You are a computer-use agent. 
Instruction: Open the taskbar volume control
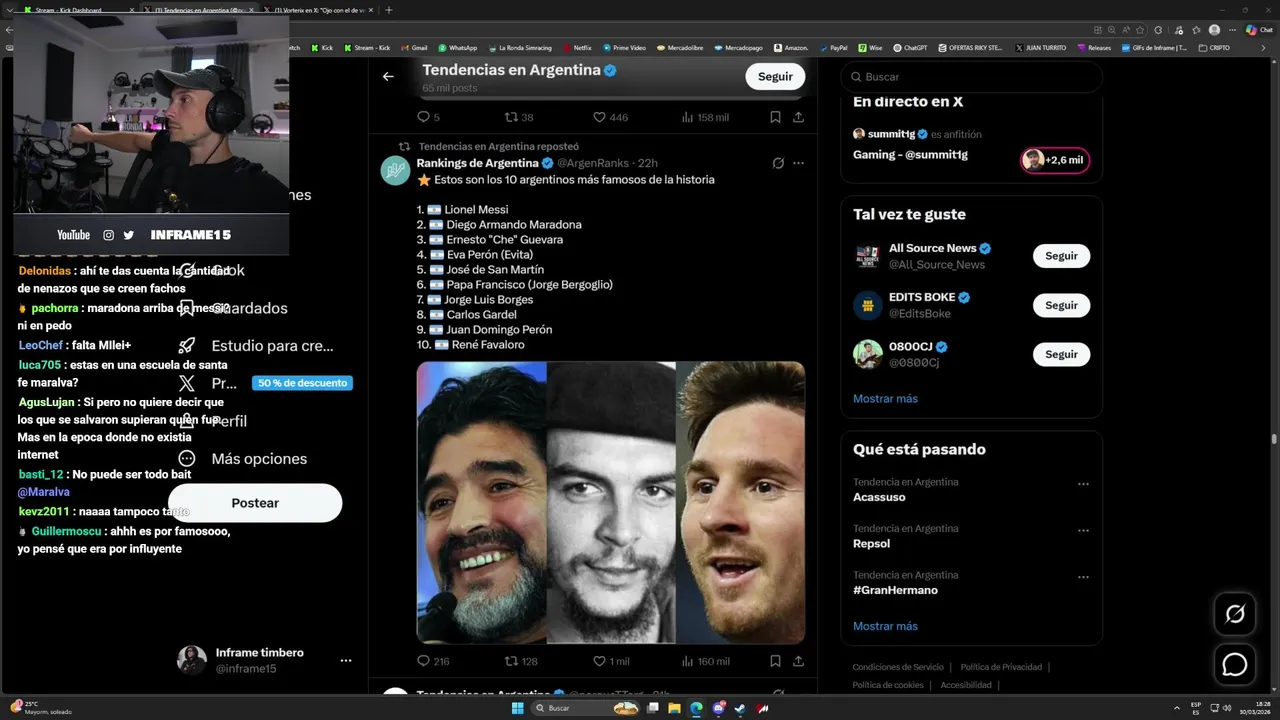pyautogui.click(x=1227, y=707)
